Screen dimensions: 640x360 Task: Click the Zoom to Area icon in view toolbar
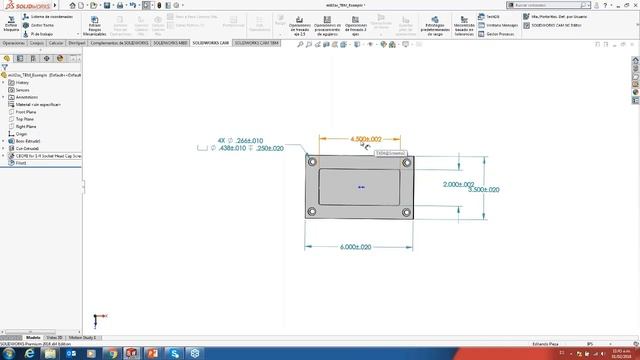coord(309,44)
